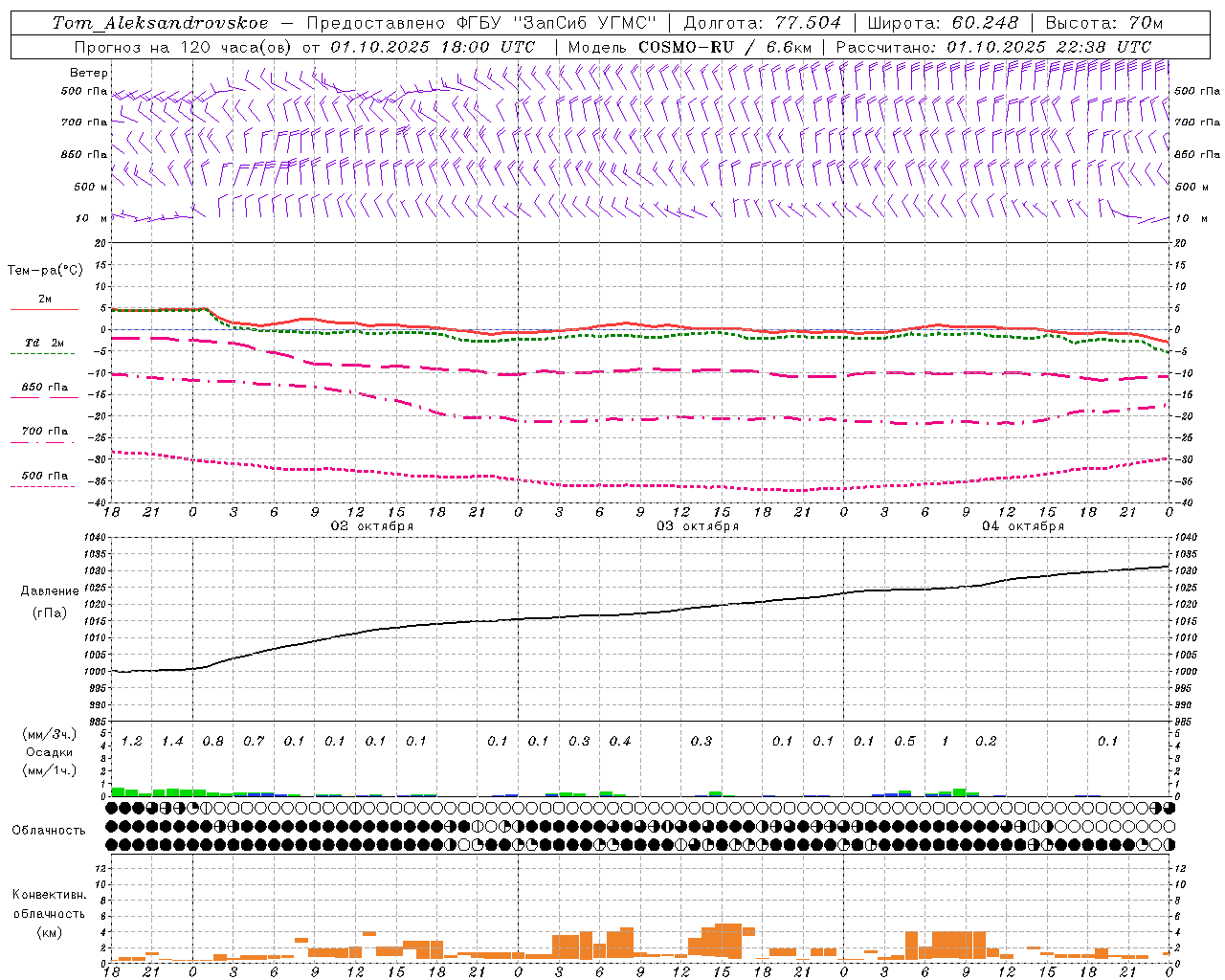The image size is (1225, 980).
Task: Click the 0.8 precipitation value
Action: pos(212,742)
